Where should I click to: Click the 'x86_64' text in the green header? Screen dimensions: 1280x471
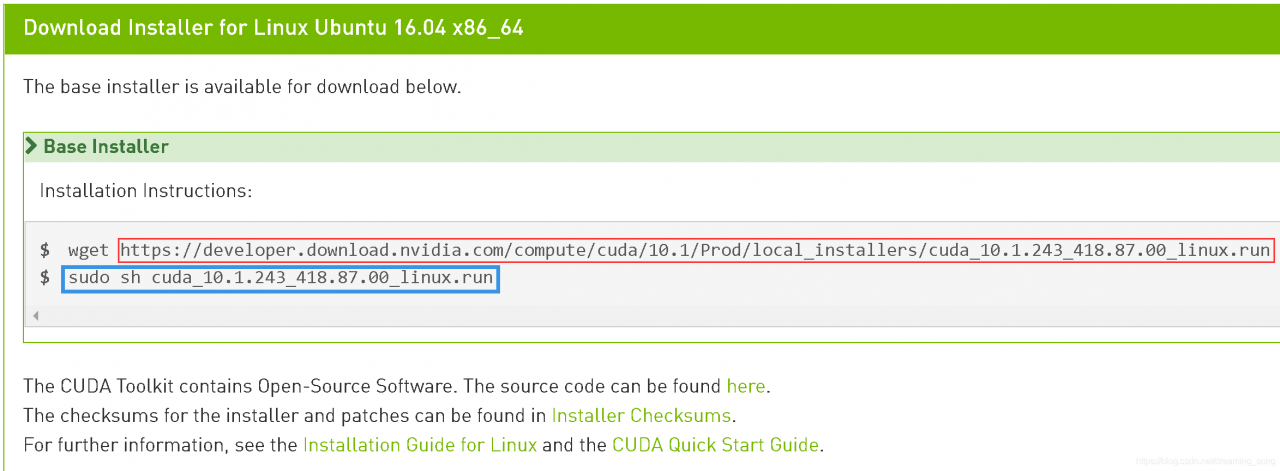[x=488, y=27]
